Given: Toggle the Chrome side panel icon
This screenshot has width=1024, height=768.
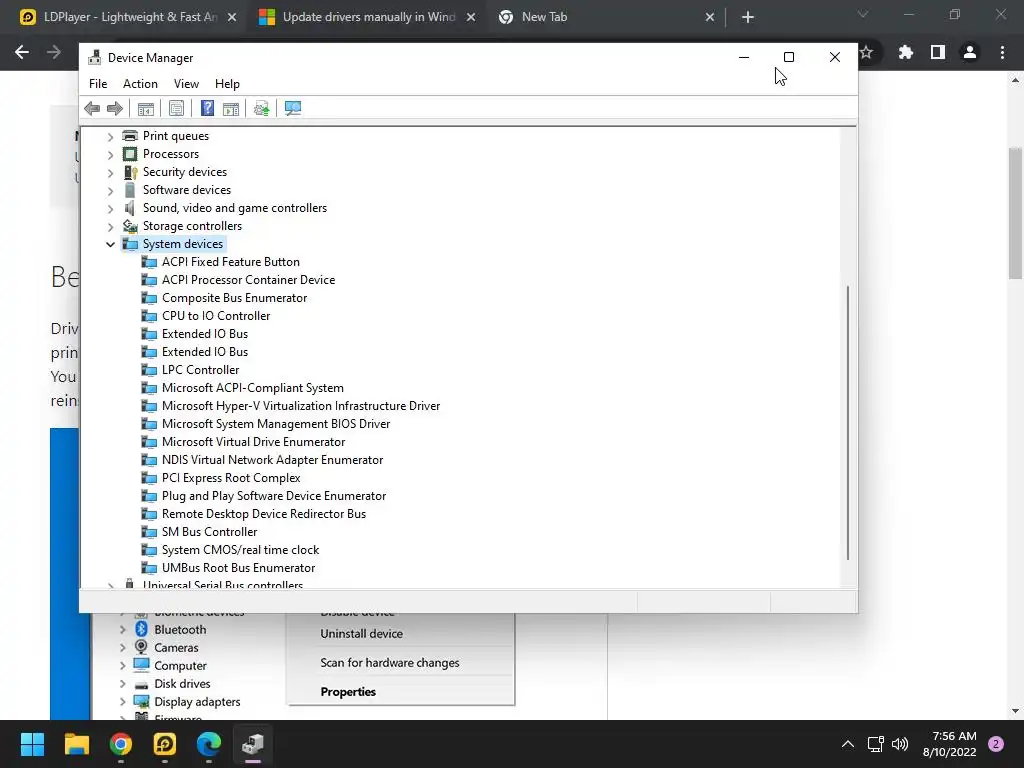Looking at the screenshot, I should coord(938,52).
